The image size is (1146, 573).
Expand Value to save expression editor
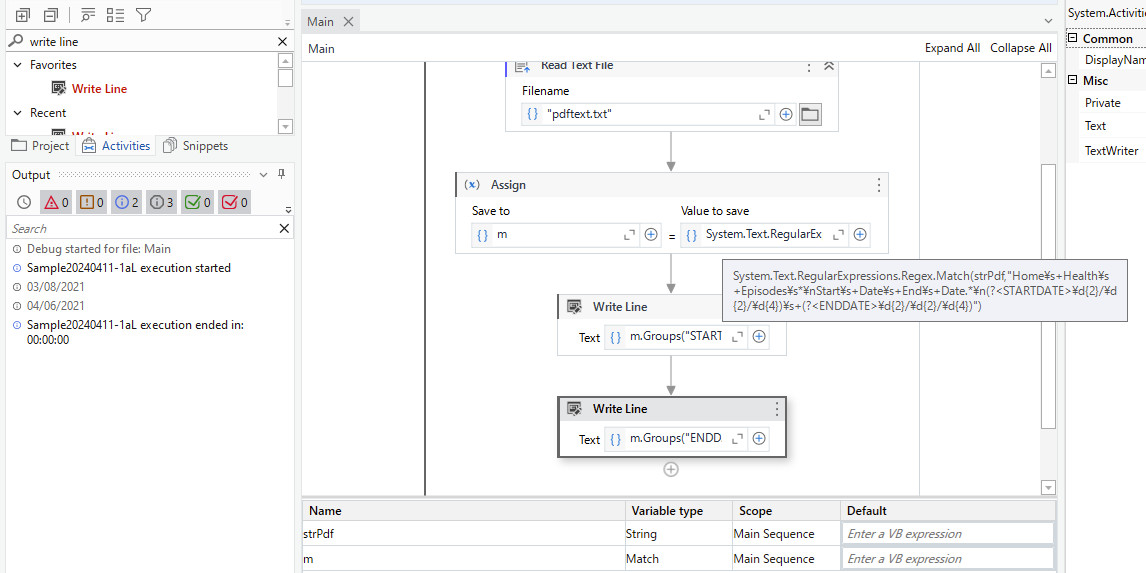coord(839,235)
